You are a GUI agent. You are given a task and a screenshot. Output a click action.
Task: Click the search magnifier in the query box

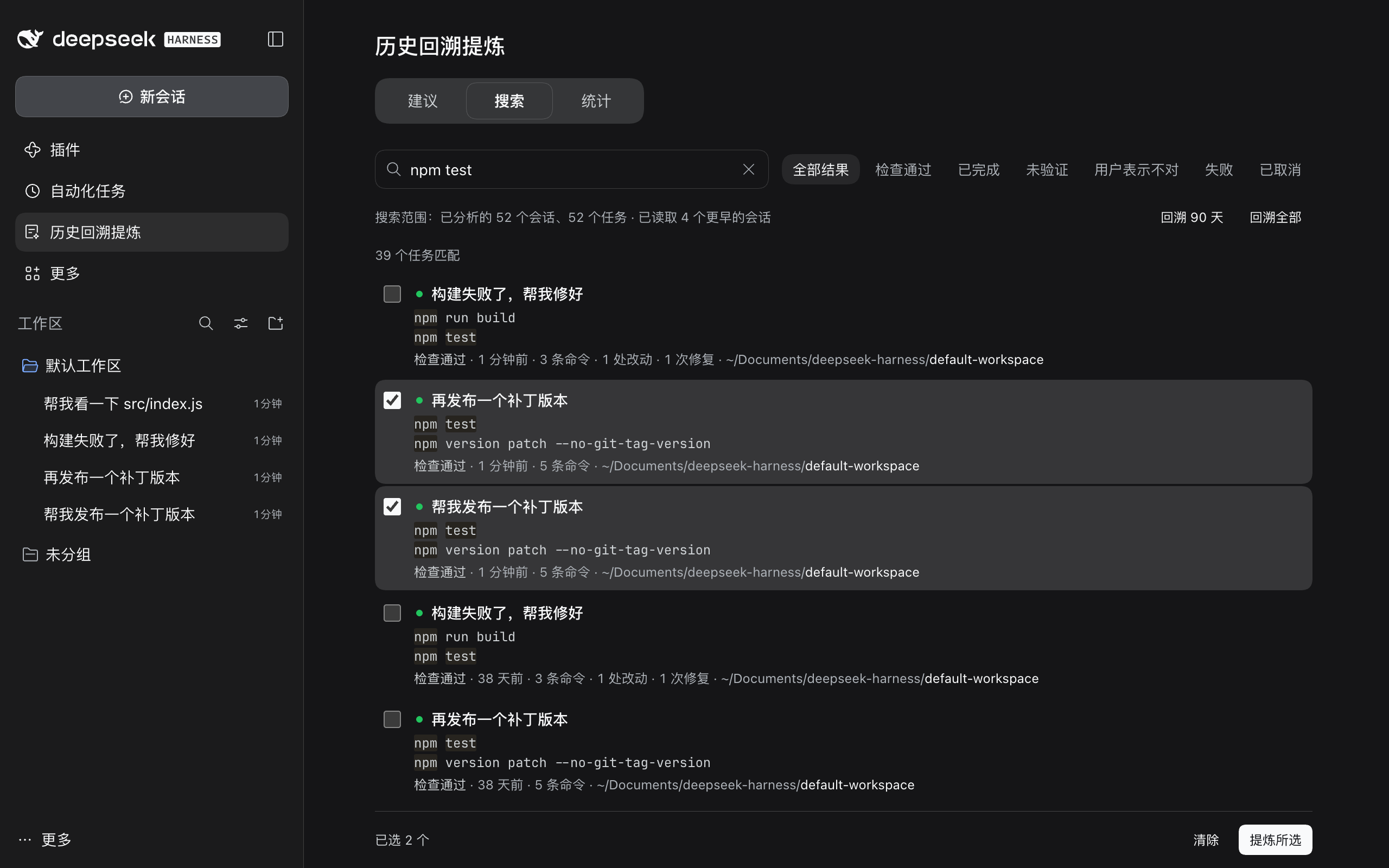[394, 169]
